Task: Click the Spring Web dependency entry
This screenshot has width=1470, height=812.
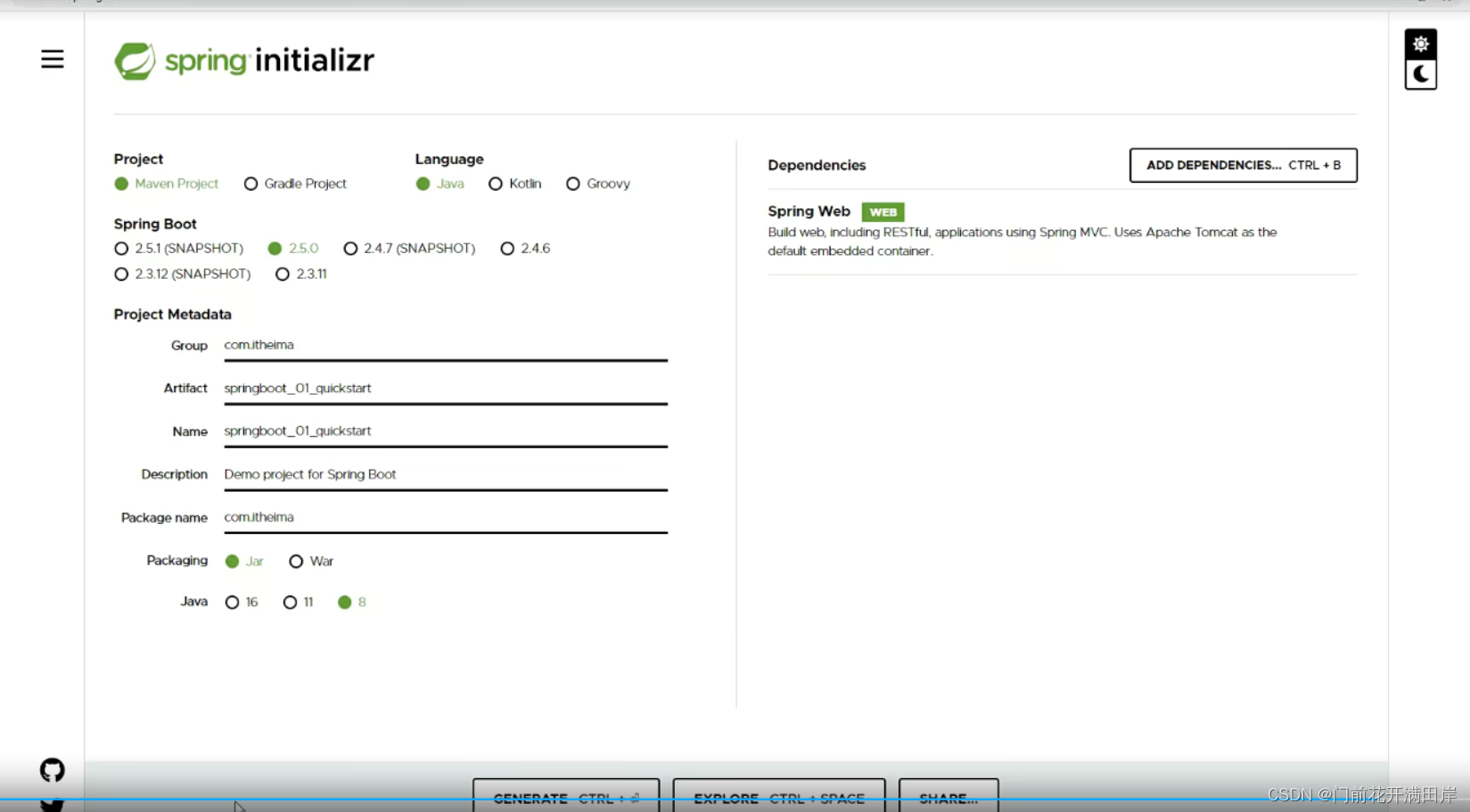Action: [1063, 232]
